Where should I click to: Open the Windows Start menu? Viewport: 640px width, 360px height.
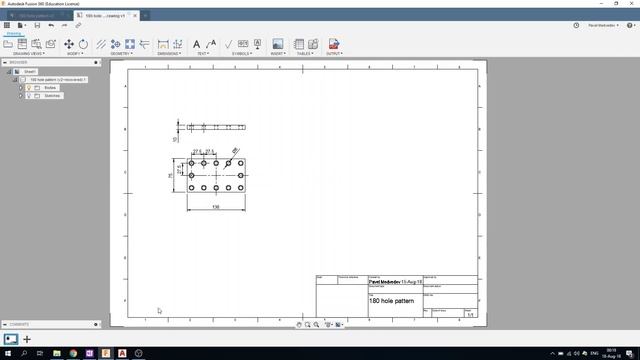(x=8, y=353)
